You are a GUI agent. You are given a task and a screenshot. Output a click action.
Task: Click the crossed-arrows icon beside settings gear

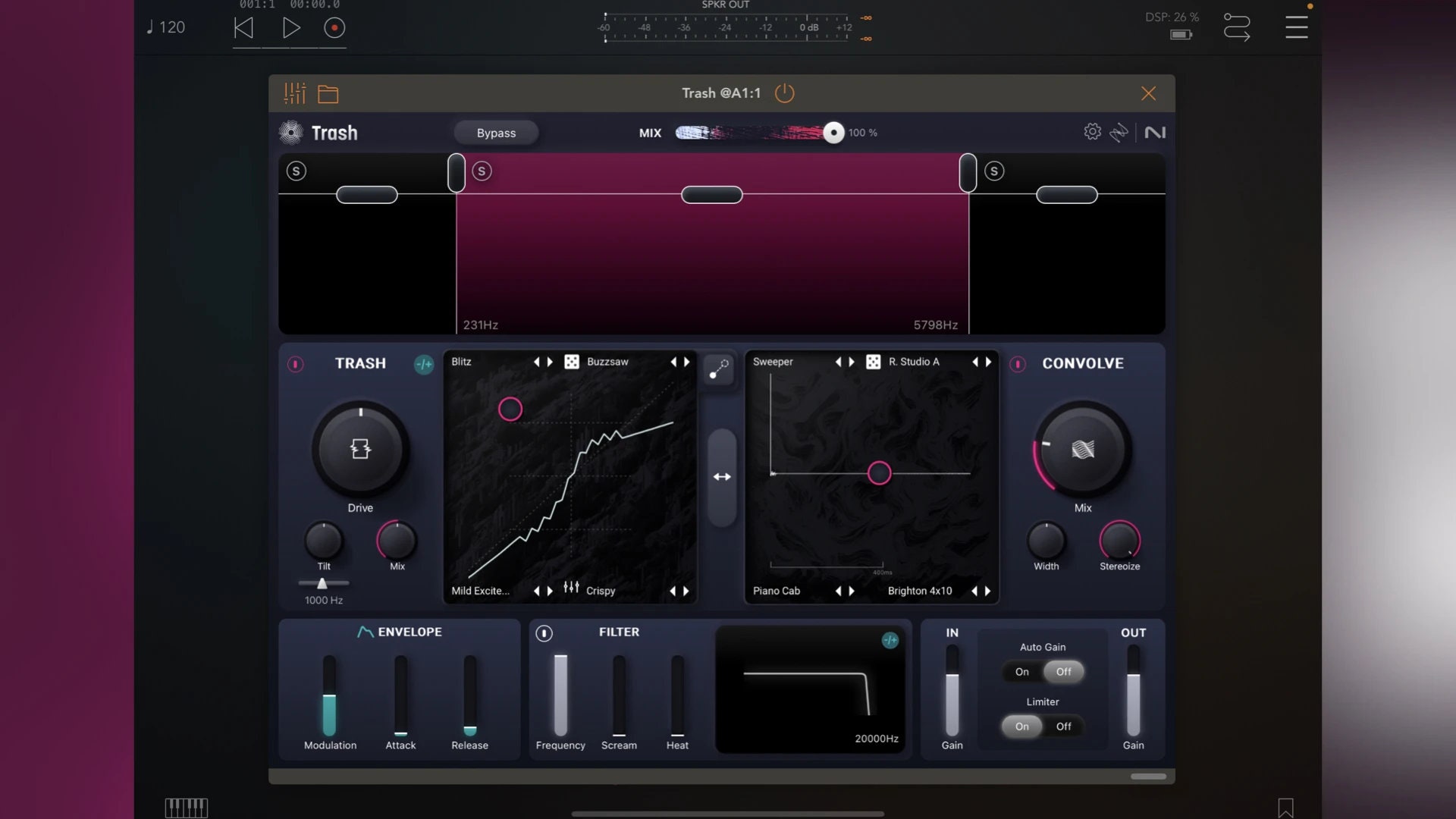click(1119, 133)
